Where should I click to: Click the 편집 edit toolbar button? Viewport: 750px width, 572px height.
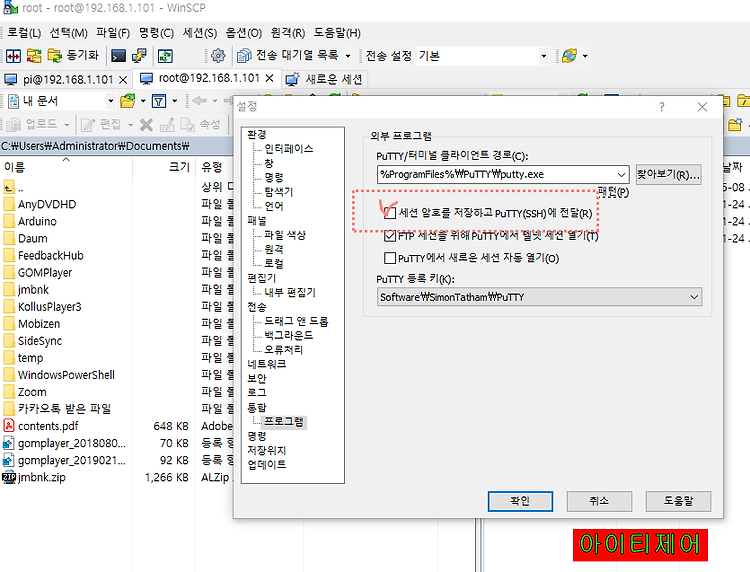point(106,124)
